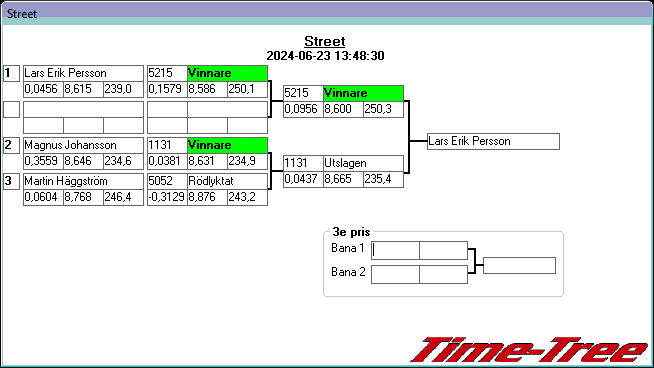Click the speed cell 250,3
Screen dimensions: 654x368
383,109
